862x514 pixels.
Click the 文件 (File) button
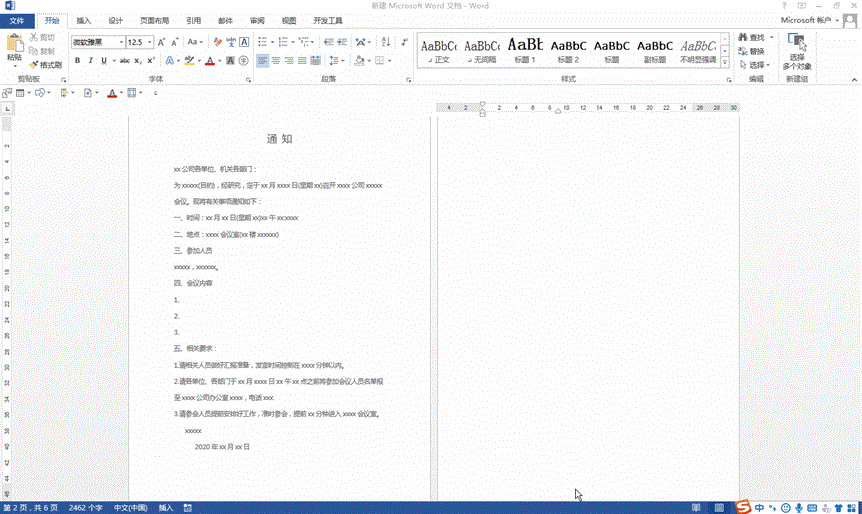(x=17, y=20)
